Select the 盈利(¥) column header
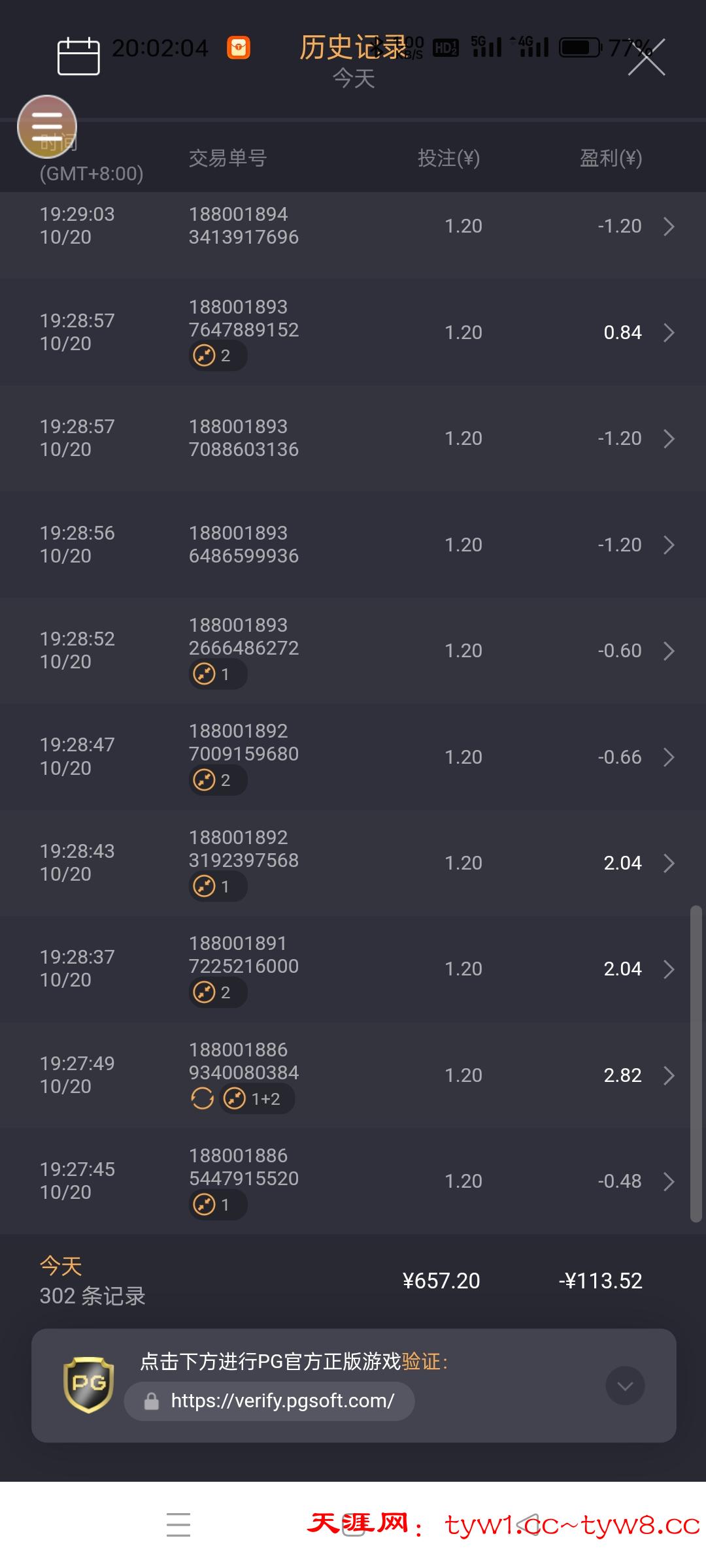This screenshot has width=706, height=1568. click(x=611, y=158)
